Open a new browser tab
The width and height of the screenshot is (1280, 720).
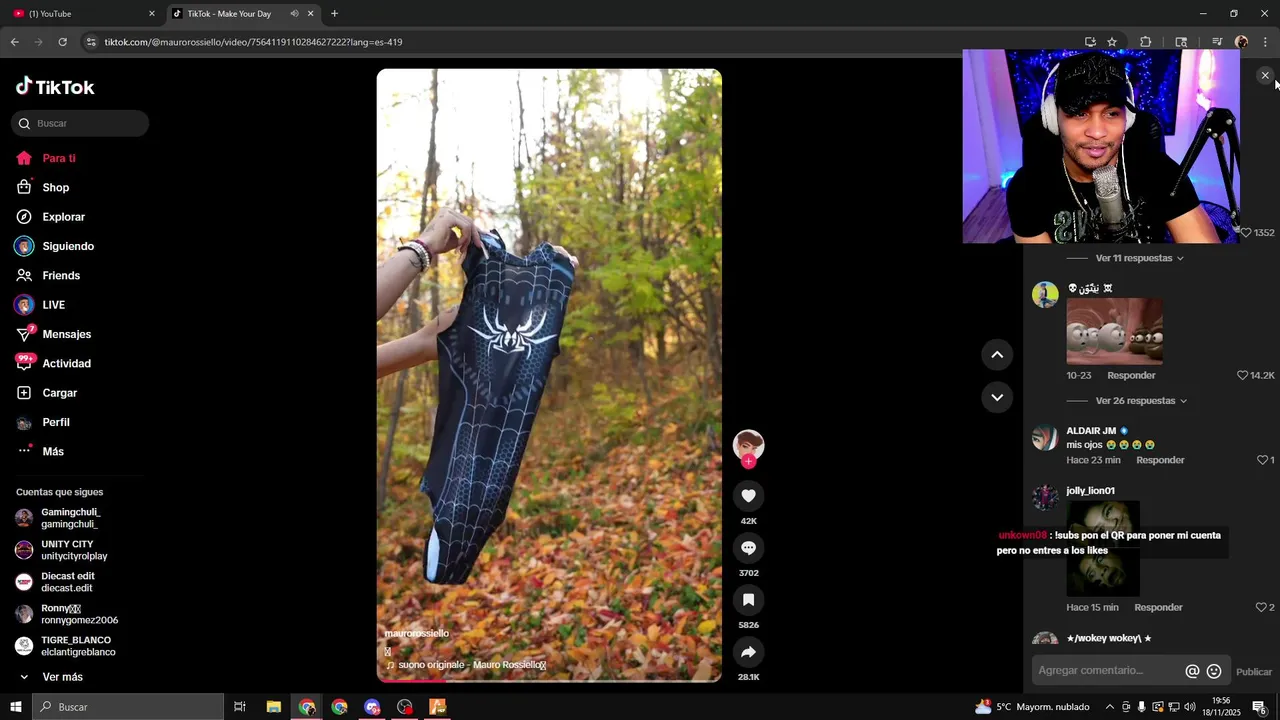click(x=334, y=14)
